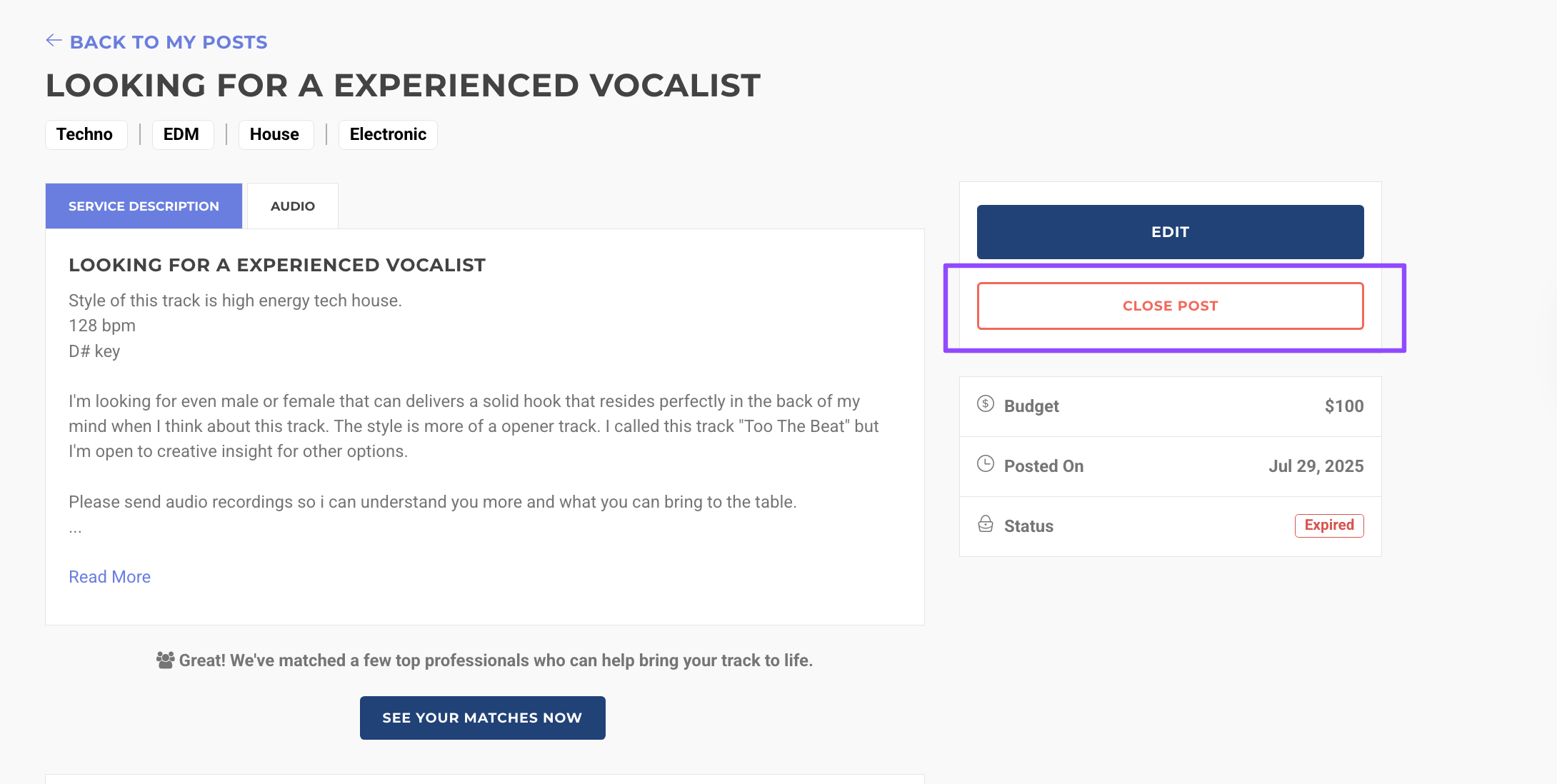This screenshot has width=1557, height=784.
Task: Click the Posted On clock icon
Action: pyautogui.click(x=986, y=464)
